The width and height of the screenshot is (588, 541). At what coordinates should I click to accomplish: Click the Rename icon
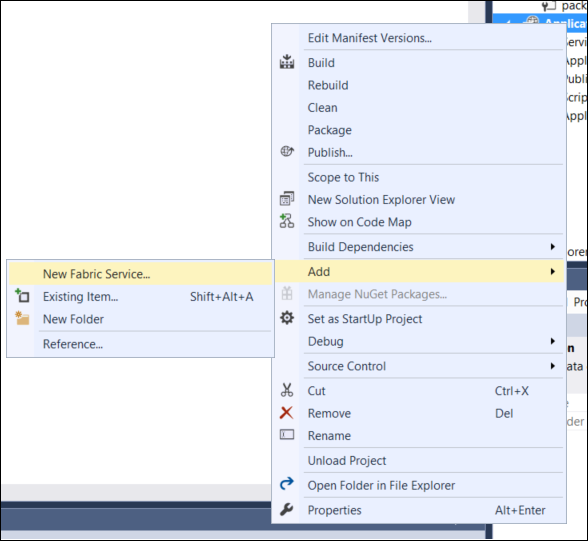point(287,435)
